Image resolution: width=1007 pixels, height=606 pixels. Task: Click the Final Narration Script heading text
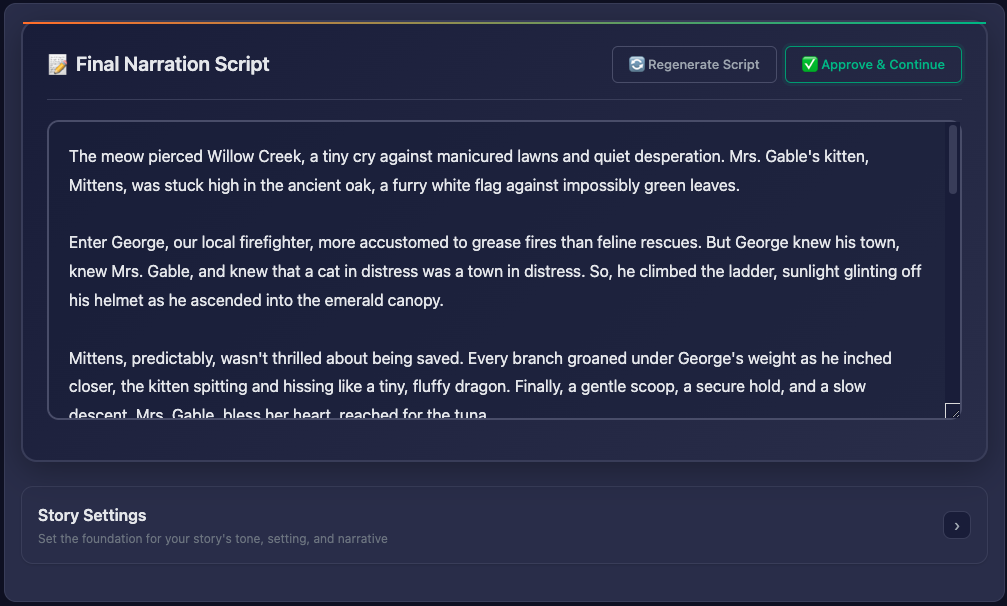pyautogui.click(x=172, y=65)
